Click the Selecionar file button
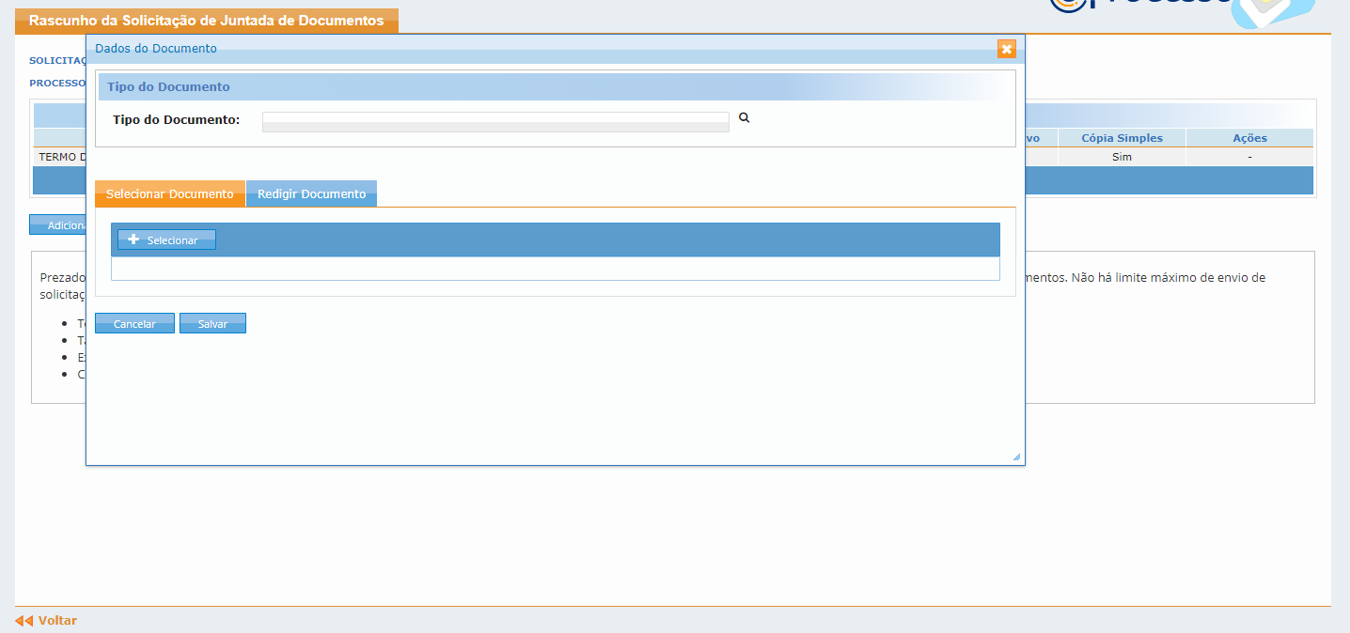The height and width of the screenshot is (633, 1350). point(166,240)
